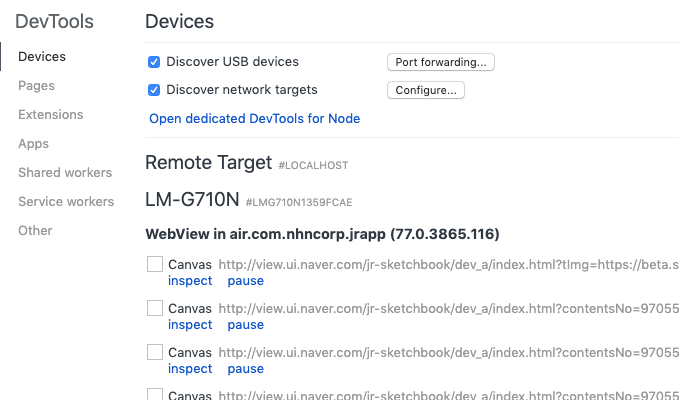
Task: Uncheck Discover network targets
Action: pos(154,90)
